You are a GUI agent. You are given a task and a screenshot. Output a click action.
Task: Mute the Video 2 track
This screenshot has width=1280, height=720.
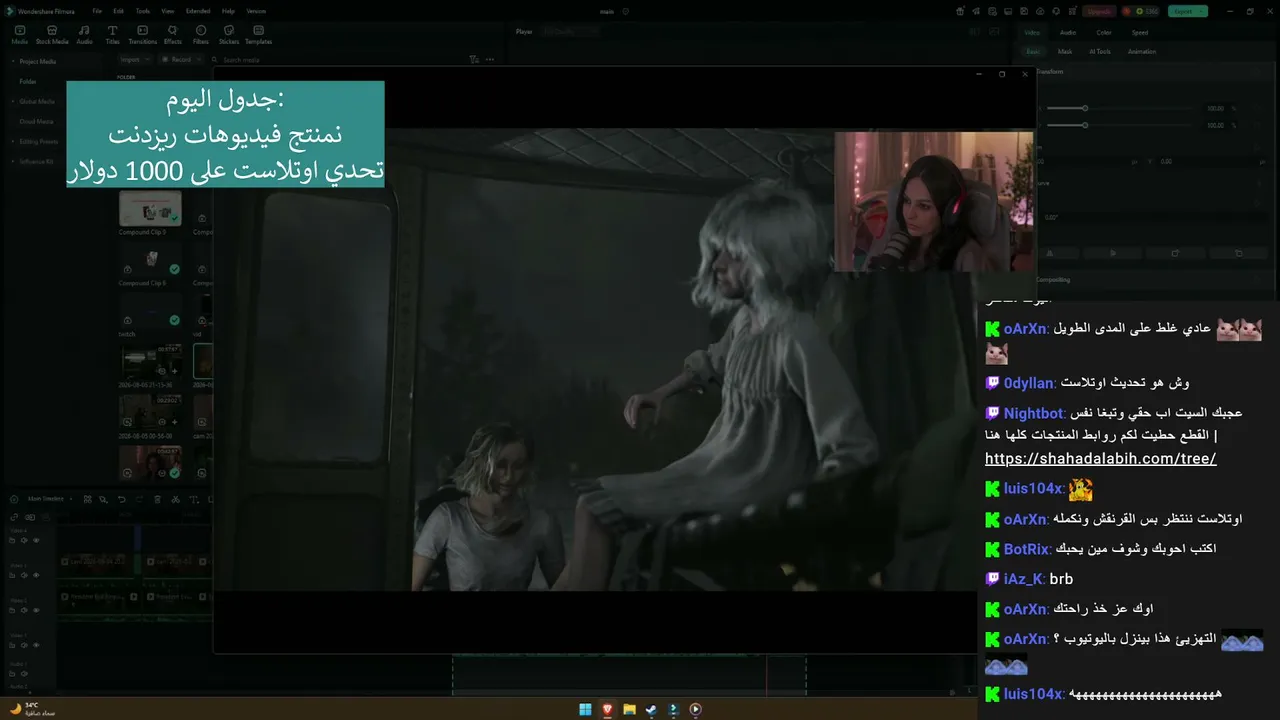24,610
